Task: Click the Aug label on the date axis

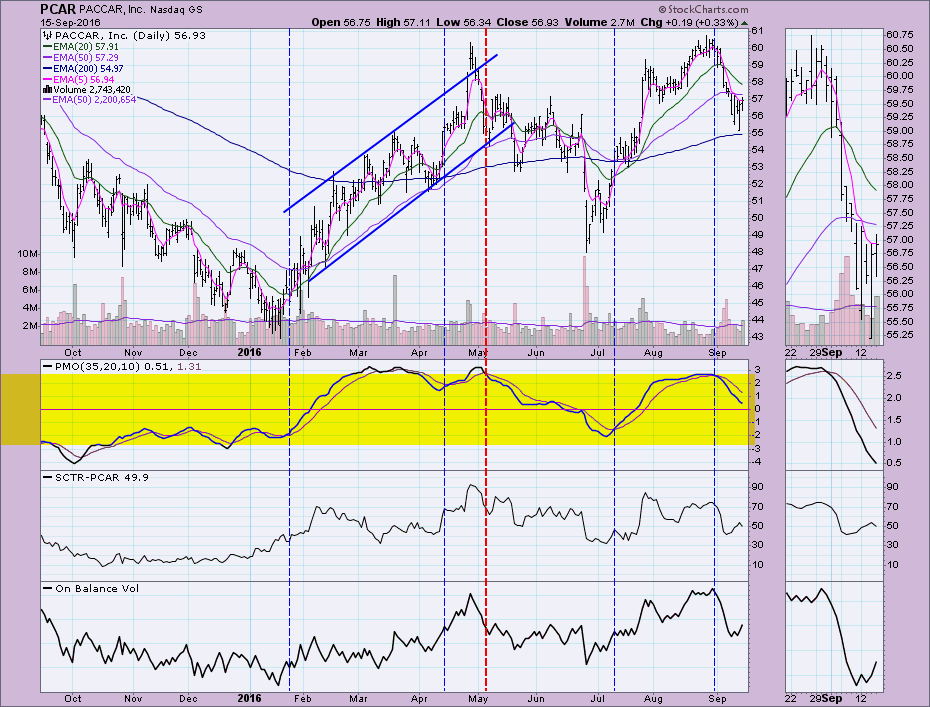Action: click(x=655, y=352)
